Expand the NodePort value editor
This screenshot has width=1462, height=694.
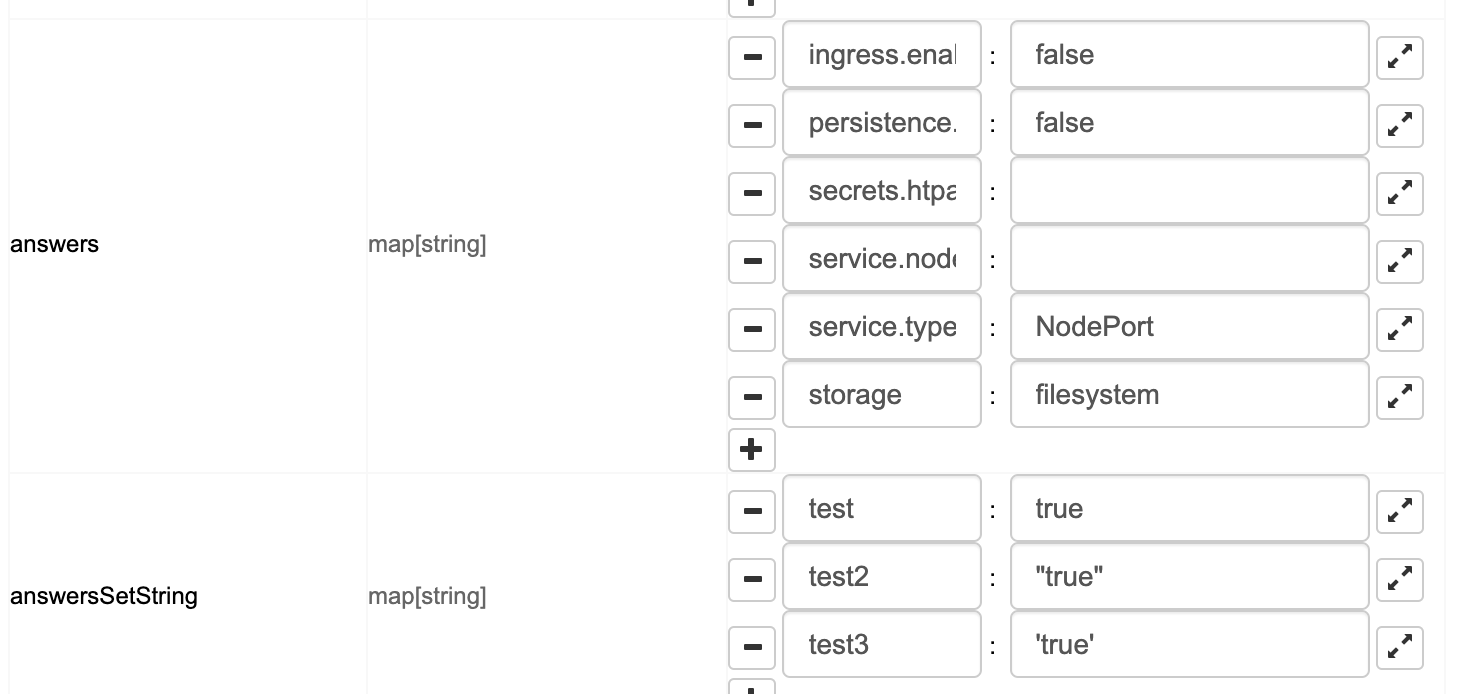tap(1399, 329)
